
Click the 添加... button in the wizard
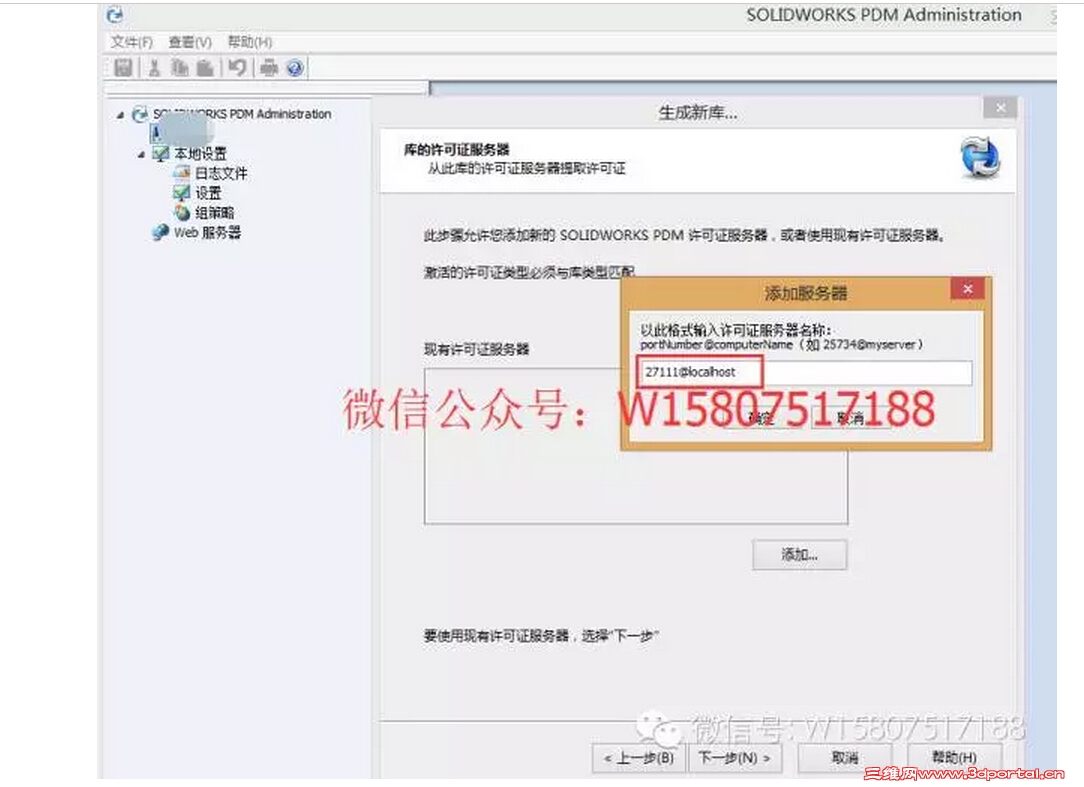tap(800, 555)
